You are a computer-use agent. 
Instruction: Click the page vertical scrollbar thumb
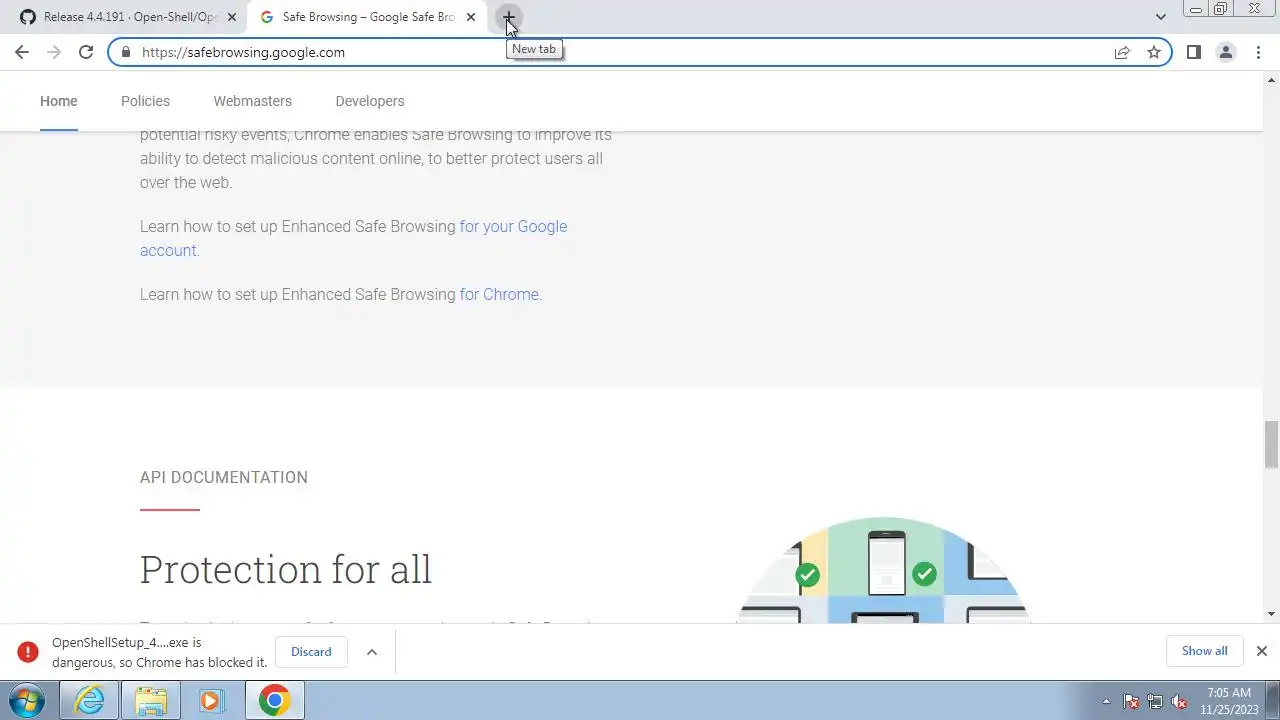[1271, 444]
